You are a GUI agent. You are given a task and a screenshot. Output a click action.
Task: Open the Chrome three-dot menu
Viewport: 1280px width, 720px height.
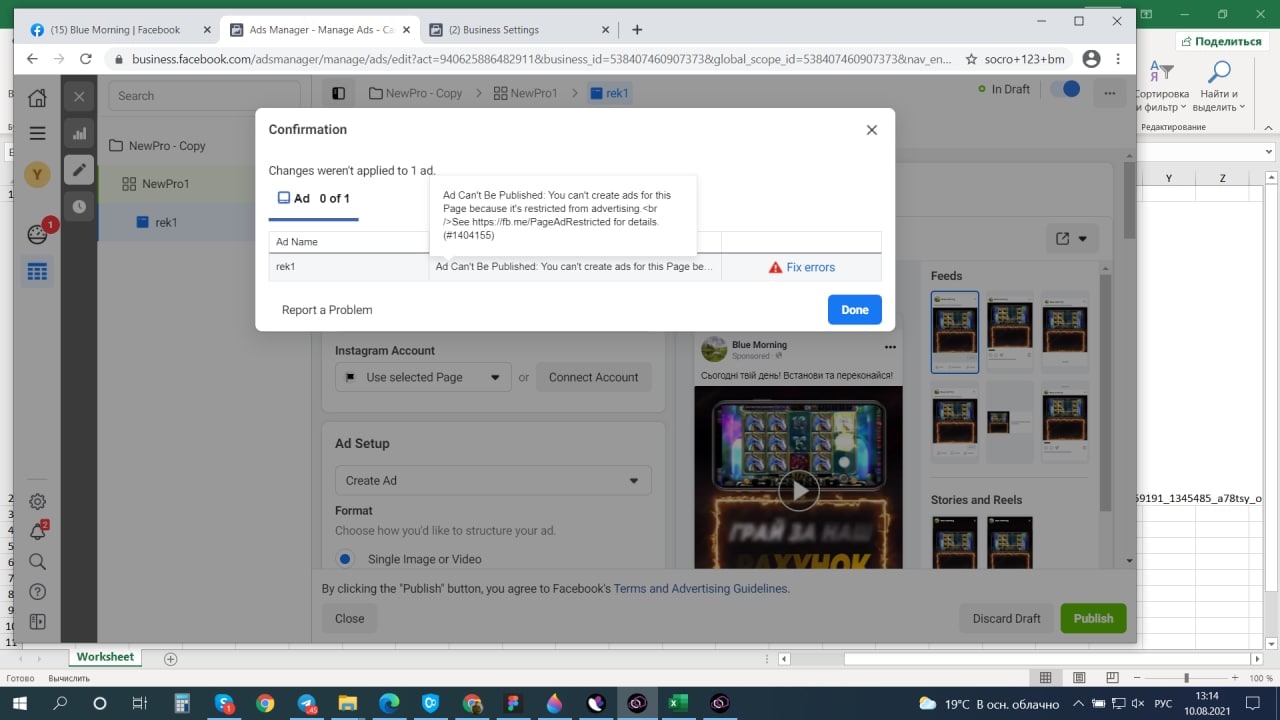pos(1118,59)
